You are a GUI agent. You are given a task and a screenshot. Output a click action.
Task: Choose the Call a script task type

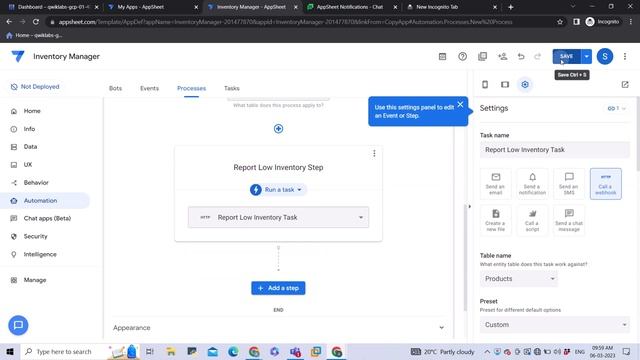[532, 220]
